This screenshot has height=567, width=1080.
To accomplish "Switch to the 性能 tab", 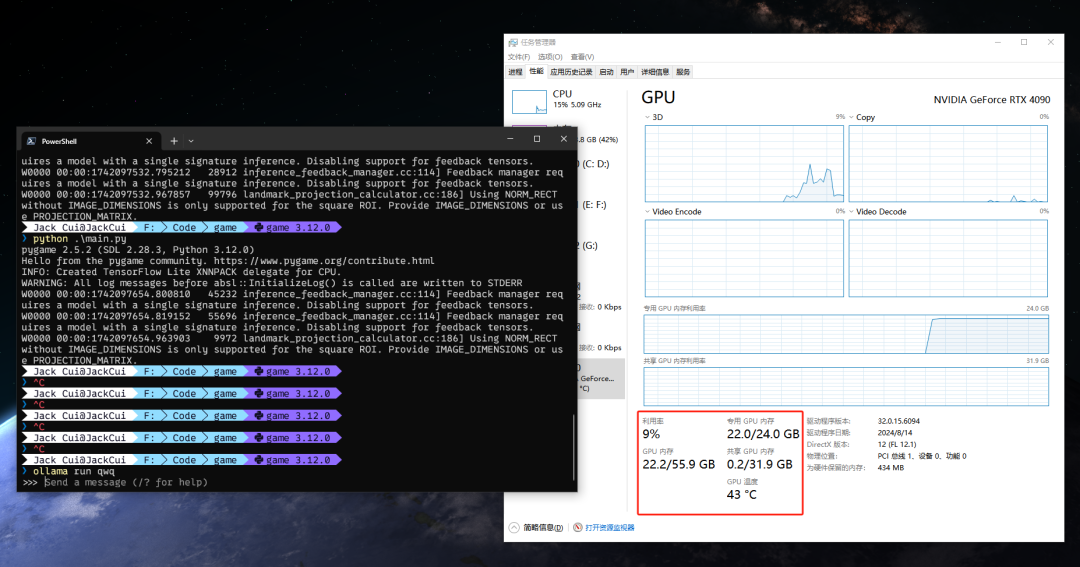I will pos(536,72).
